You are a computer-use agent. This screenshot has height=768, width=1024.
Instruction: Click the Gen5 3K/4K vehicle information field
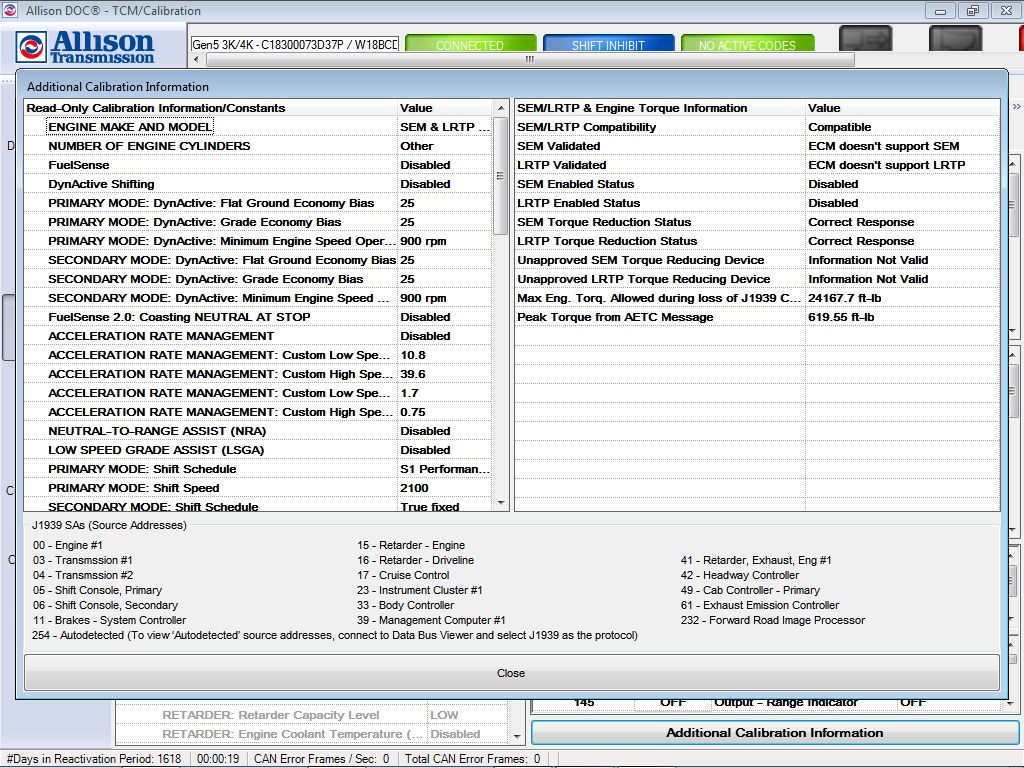point(293,44)
